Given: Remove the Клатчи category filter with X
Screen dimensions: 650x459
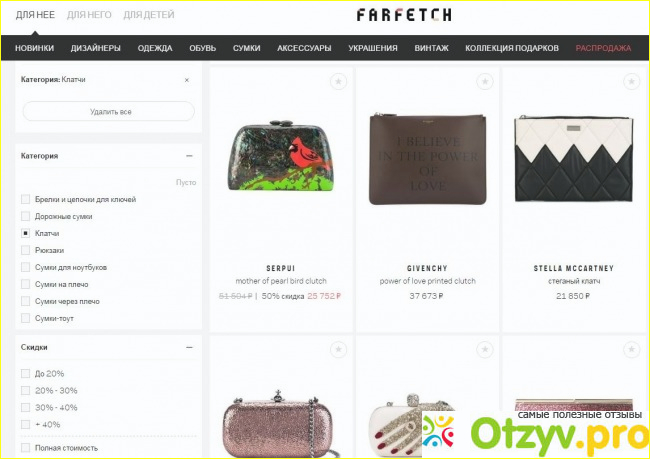Looking at the screenshot, I should [187, 80].
